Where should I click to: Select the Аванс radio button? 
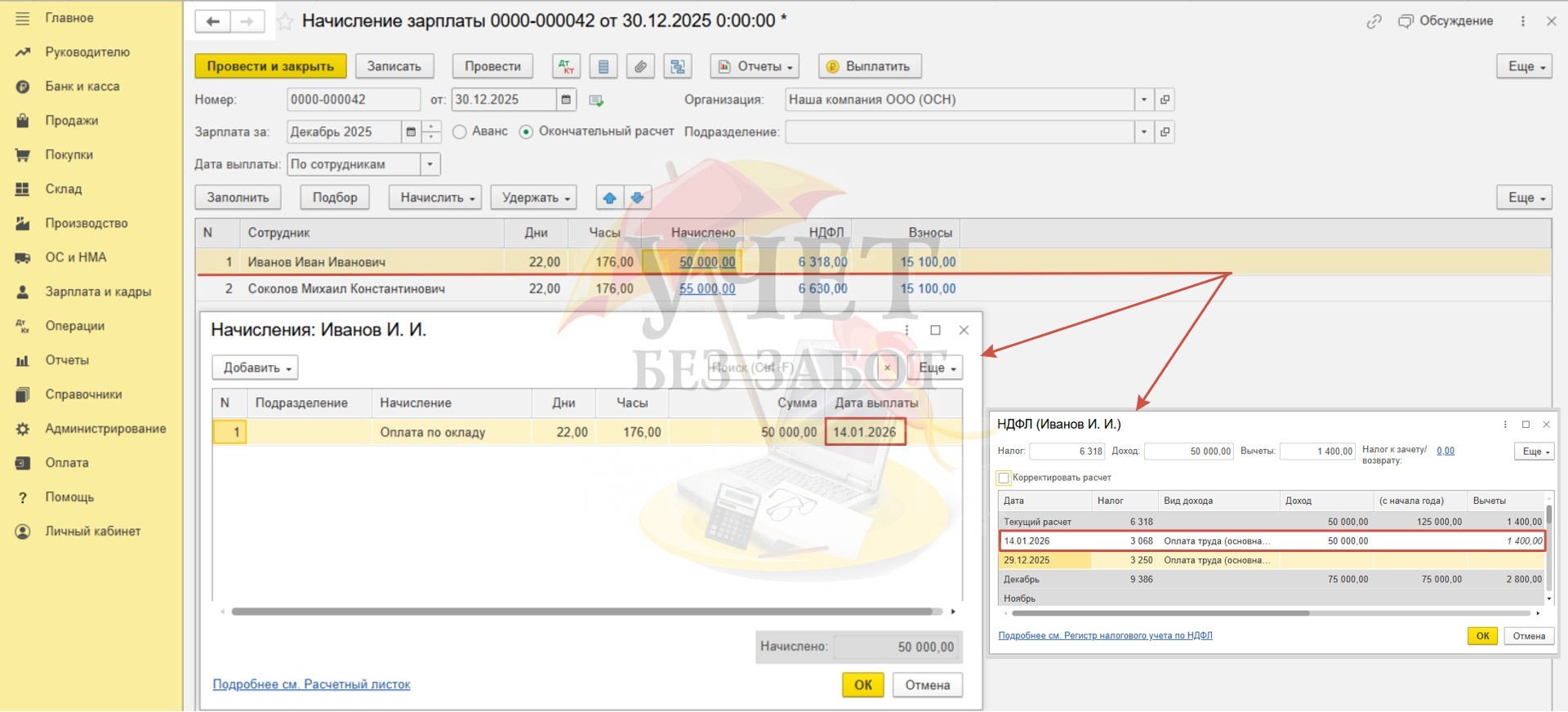(x=460, y=131)
